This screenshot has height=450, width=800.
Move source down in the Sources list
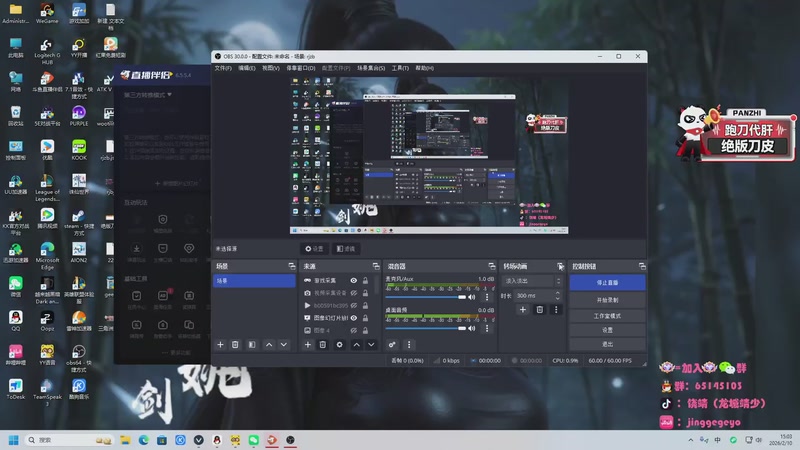pyautogui.click(x=371, y=345)
